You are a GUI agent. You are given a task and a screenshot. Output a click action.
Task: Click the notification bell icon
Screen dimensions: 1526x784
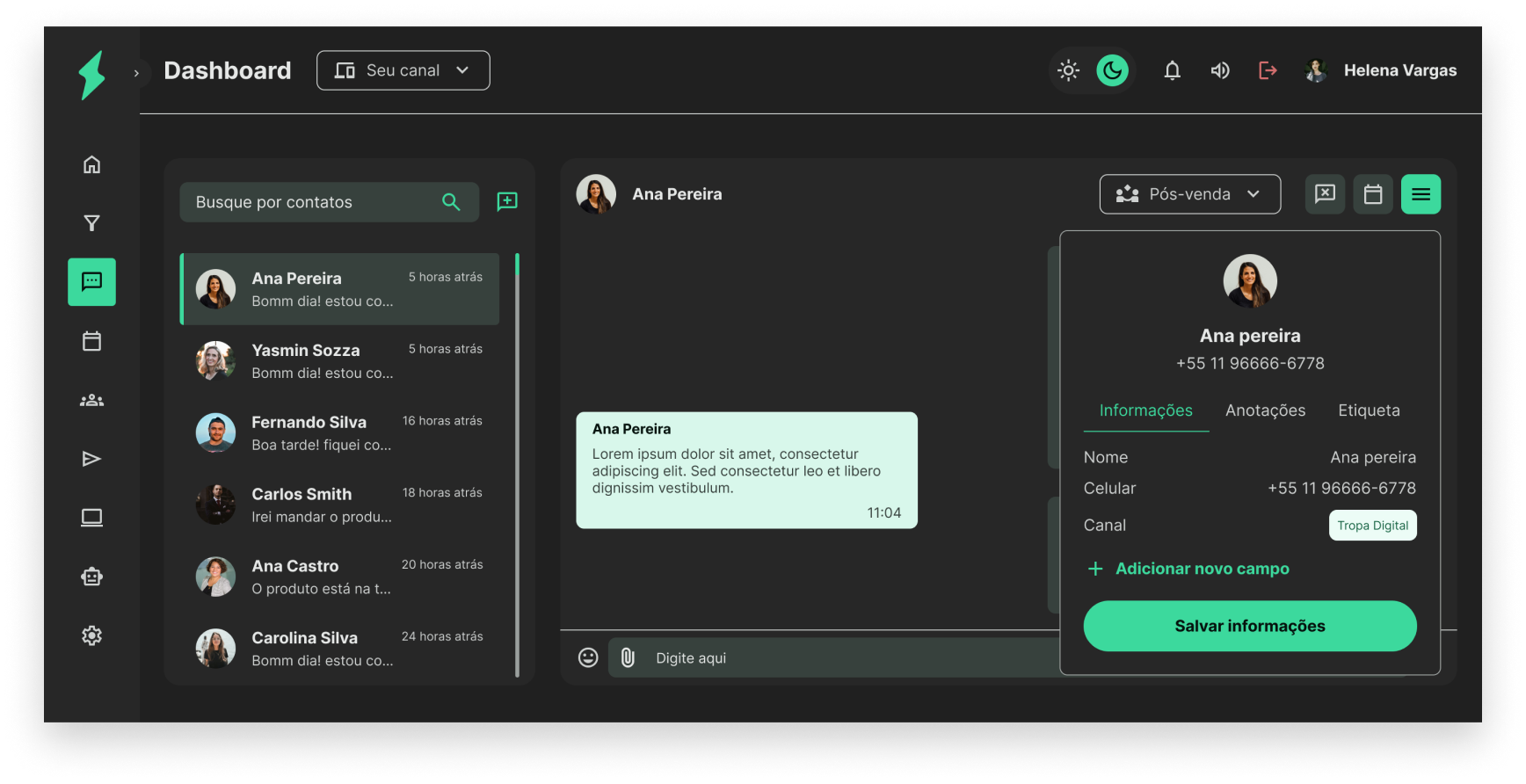click(1172, 70)
